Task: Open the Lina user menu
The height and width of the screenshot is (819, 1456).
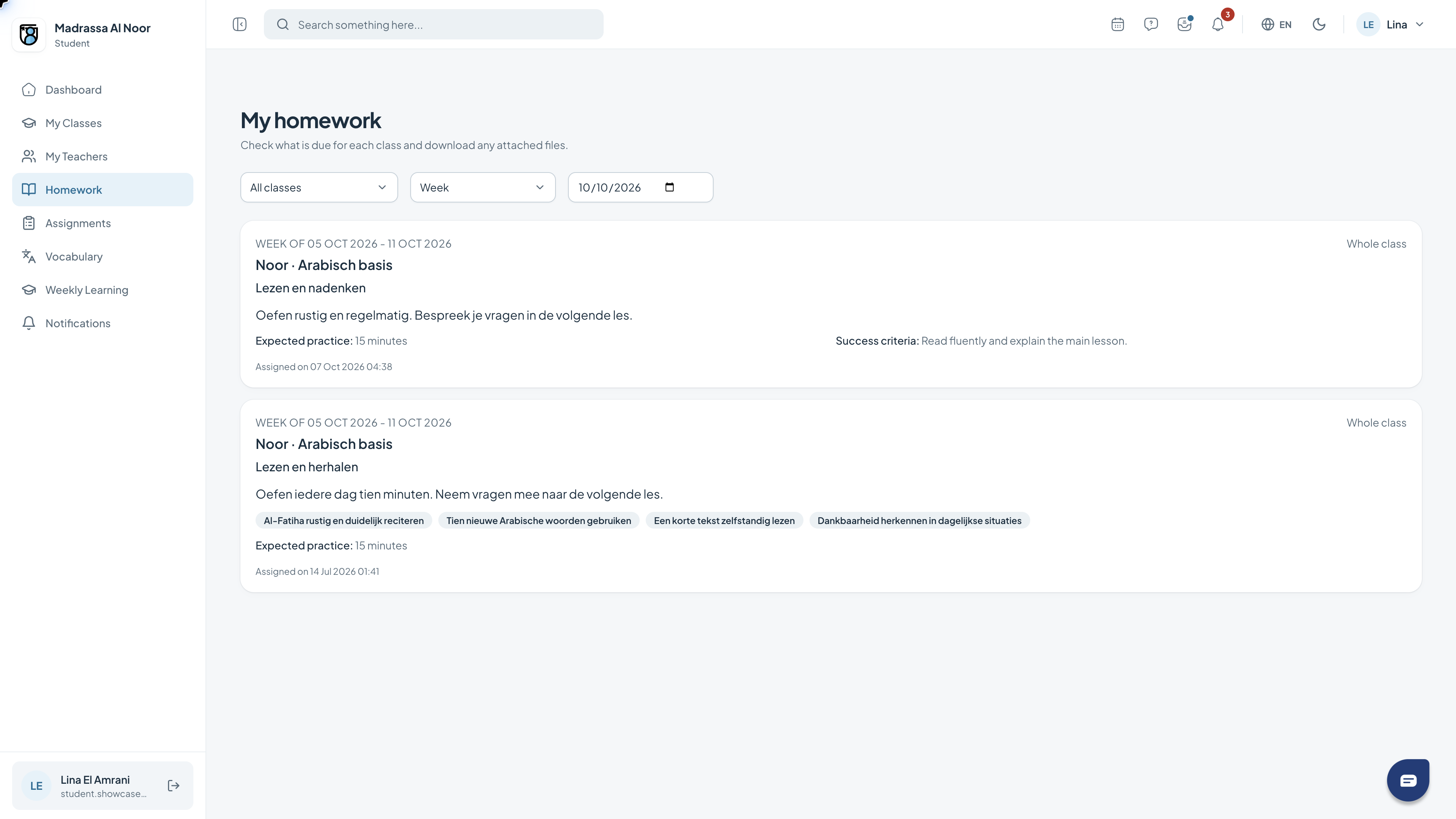Action: coord(1390,24)
